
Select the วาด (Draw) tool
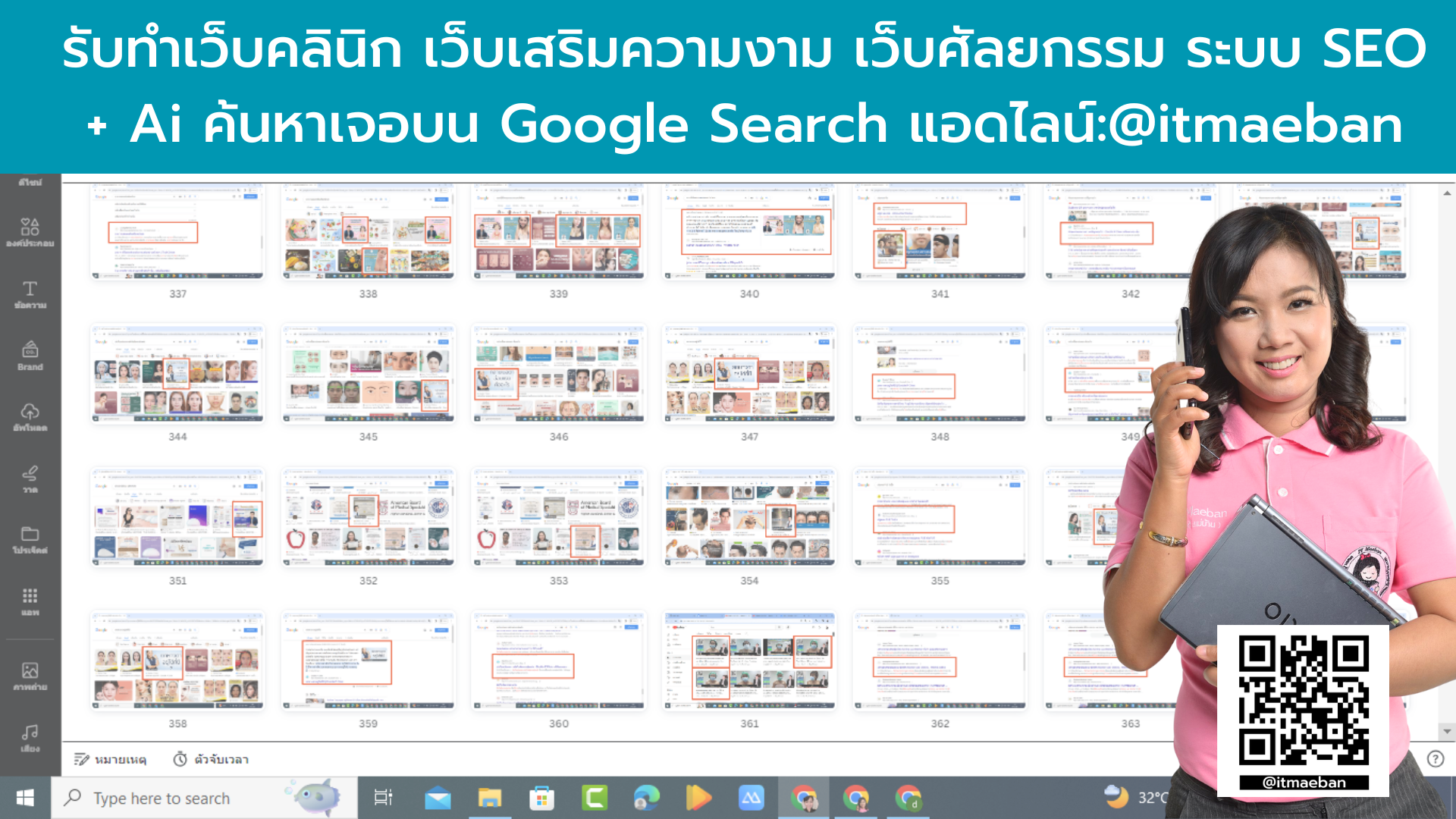(x=30, y=479)
